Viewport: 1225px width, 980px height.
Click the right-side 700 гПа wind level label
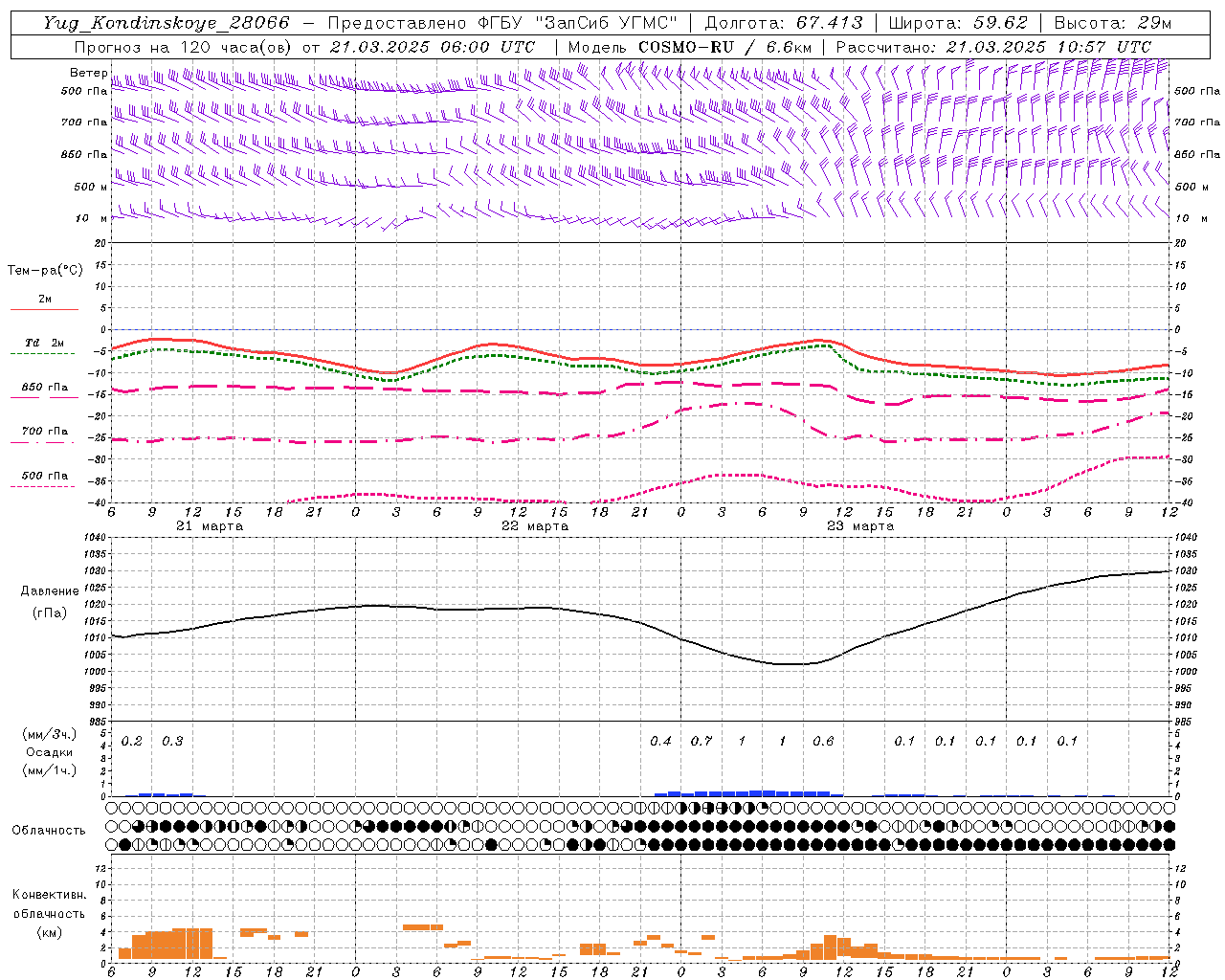[x=1197, y=122]
